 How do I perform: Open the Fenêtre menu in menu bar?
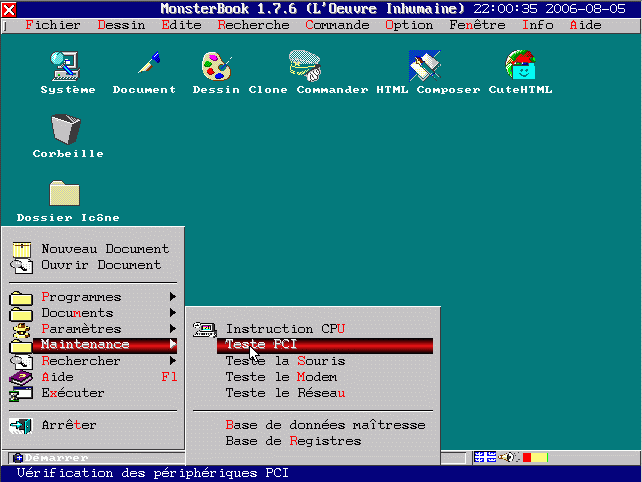pos(477,25)
